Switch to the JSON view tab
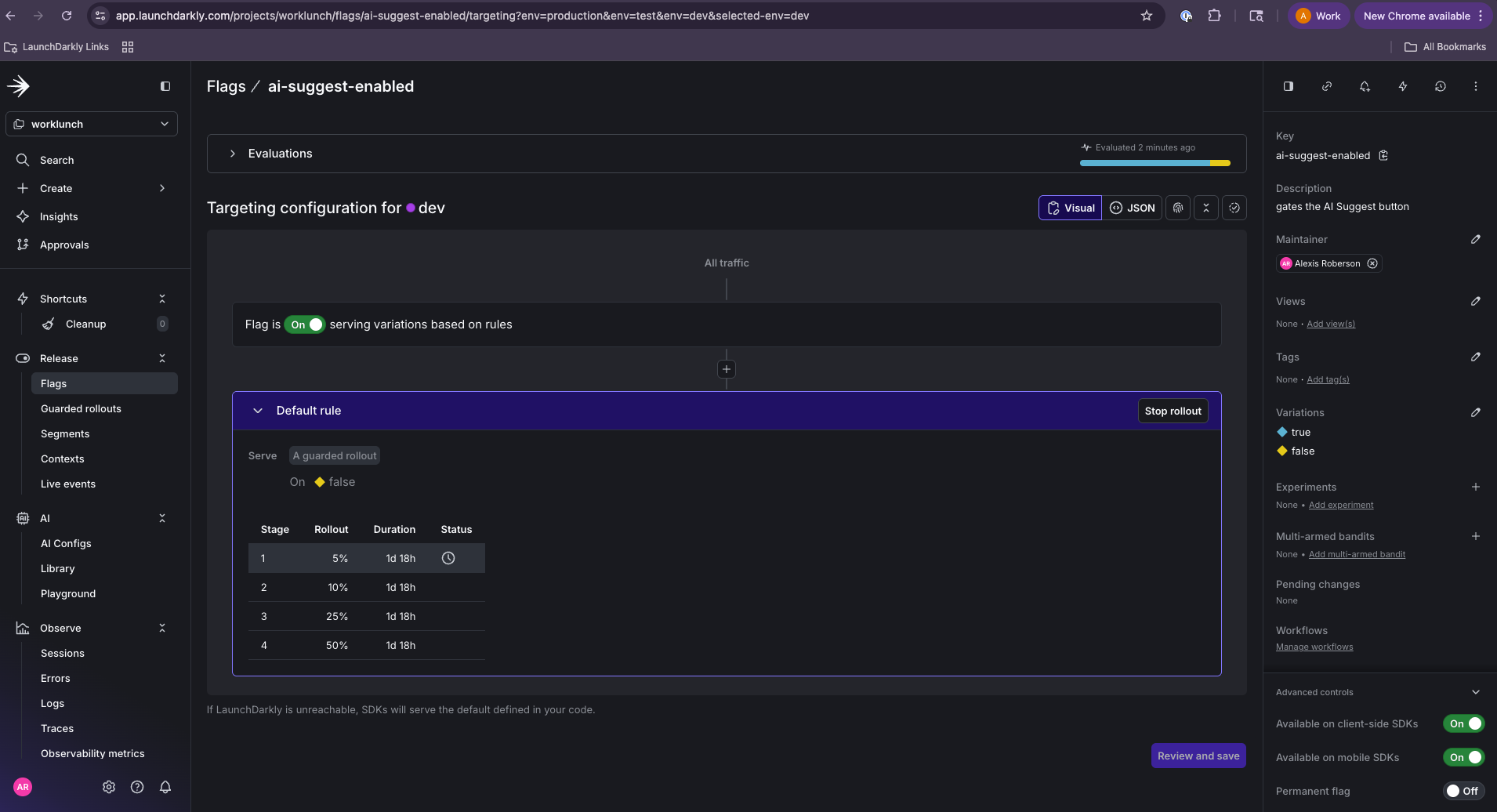 [1133, 208]
